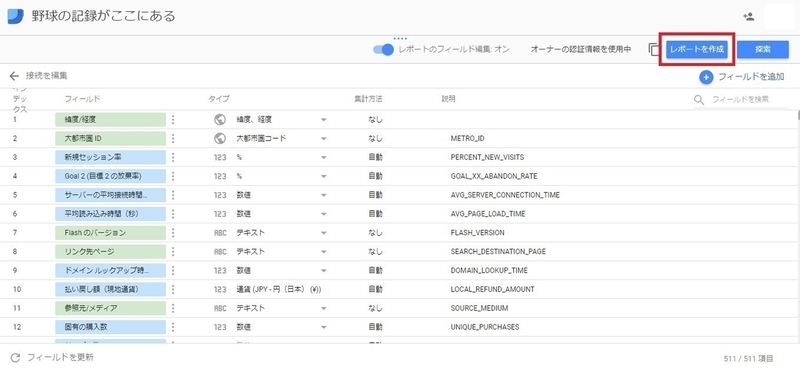Image resolution: width=800 pixels, height=369 pixels.
Task: Sort by タイプ column header
Action: [218, 99]
